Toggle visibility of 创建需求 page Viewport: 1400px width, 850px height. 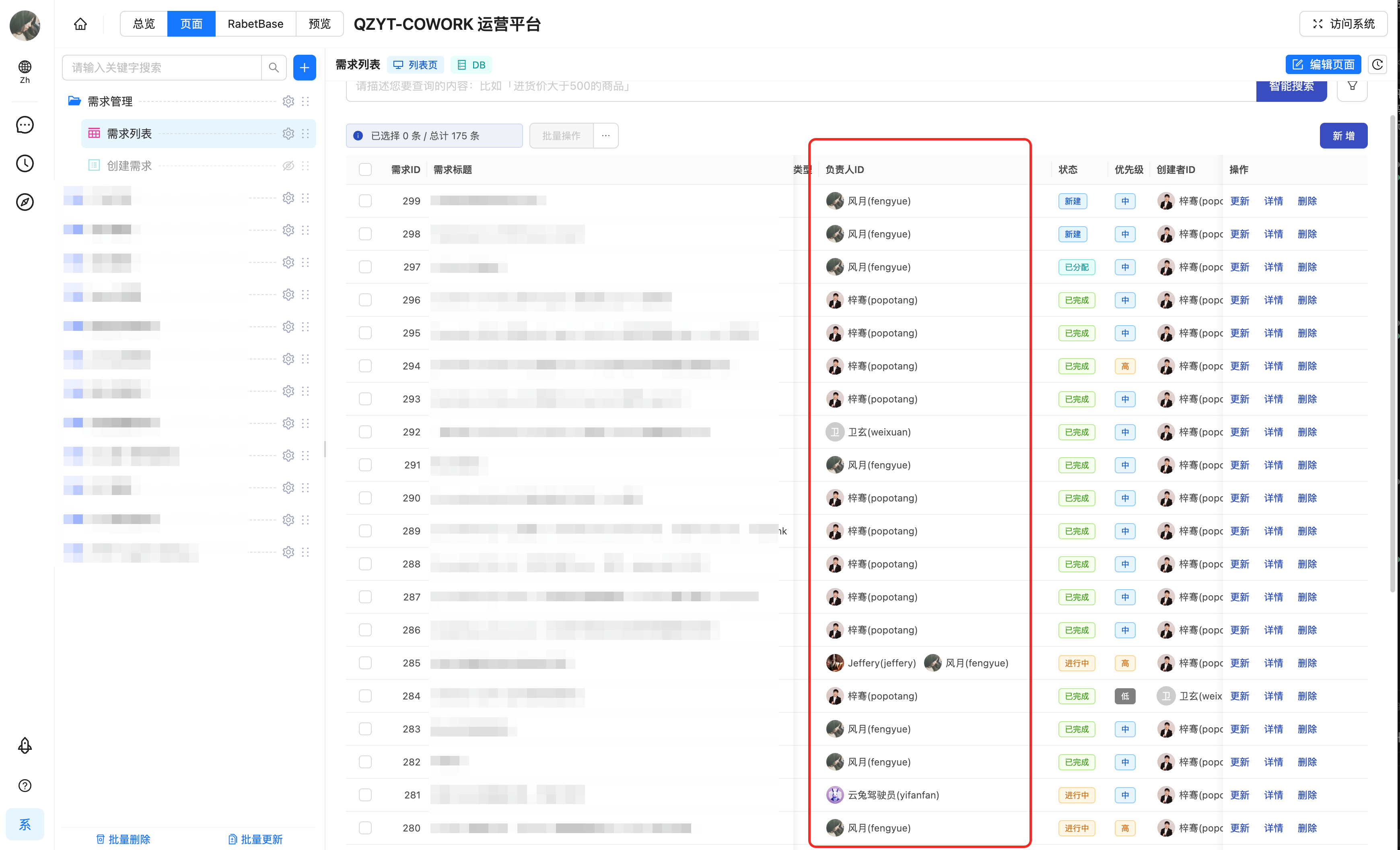pos(288,165)
